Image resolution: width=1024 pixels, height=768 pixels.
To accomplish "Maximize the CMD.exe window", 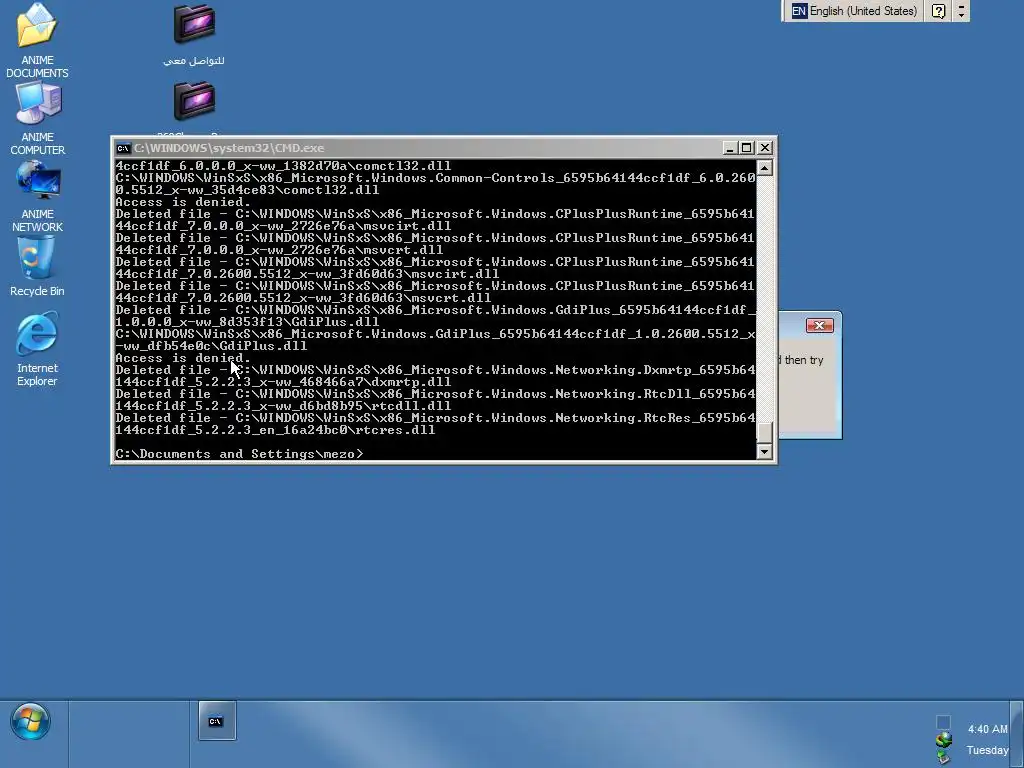I will click(x=746, y=148).
